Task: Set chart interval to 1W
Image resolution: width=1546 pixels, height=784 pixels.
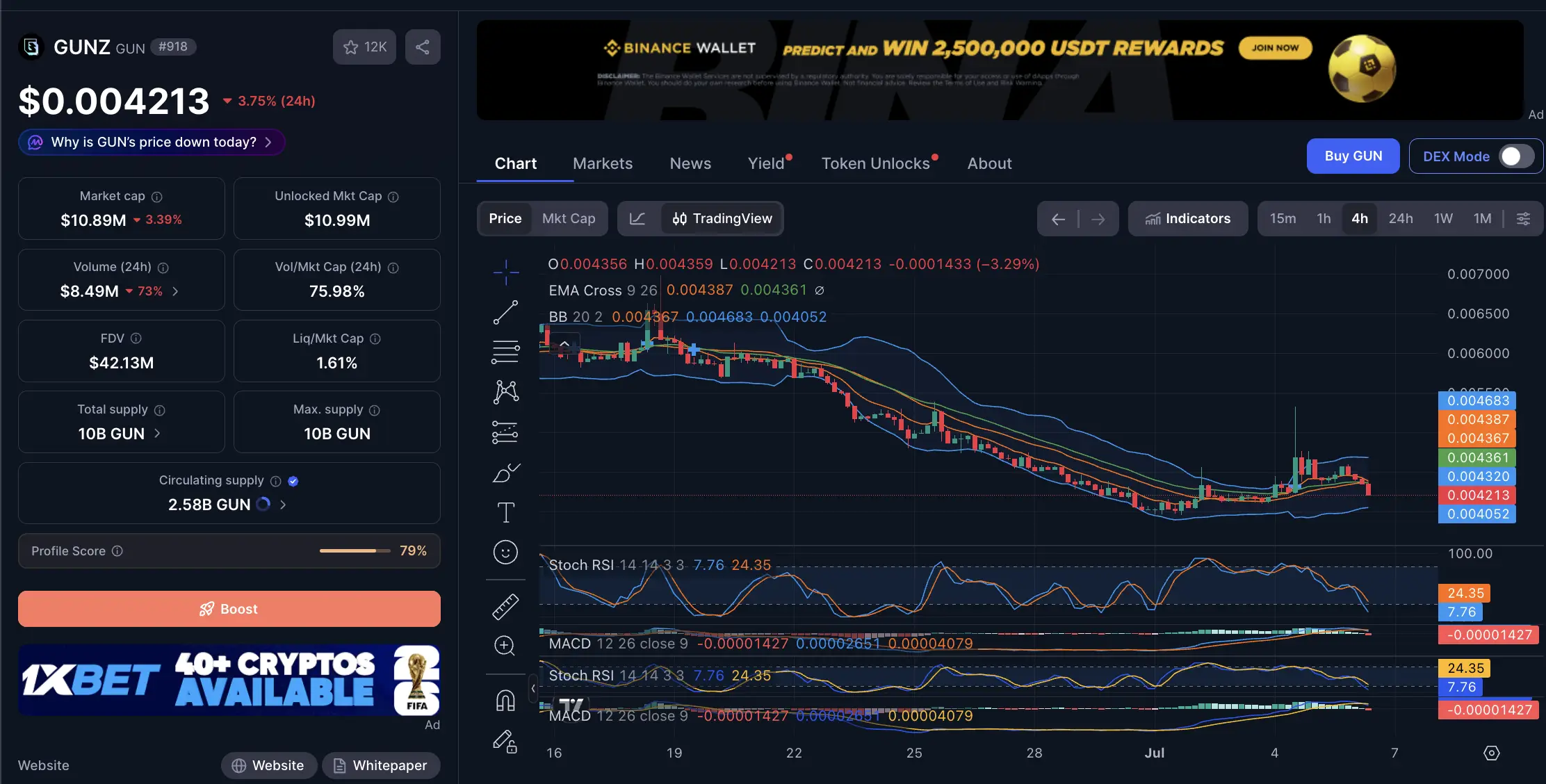Action: [1443, 219]
